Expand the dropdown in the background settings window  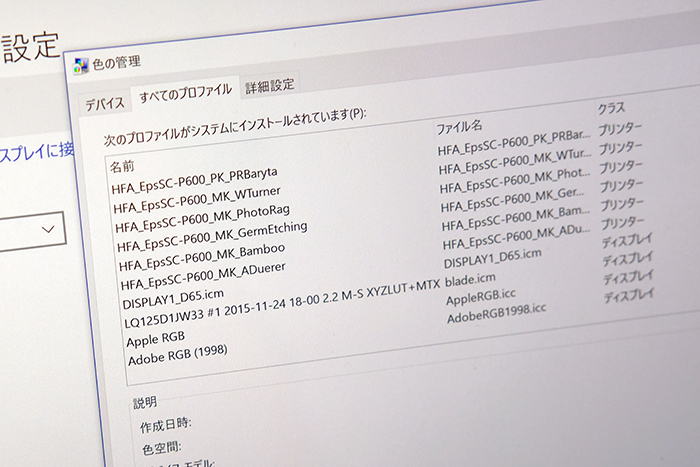pyautogui.click(x=47, y=229)
